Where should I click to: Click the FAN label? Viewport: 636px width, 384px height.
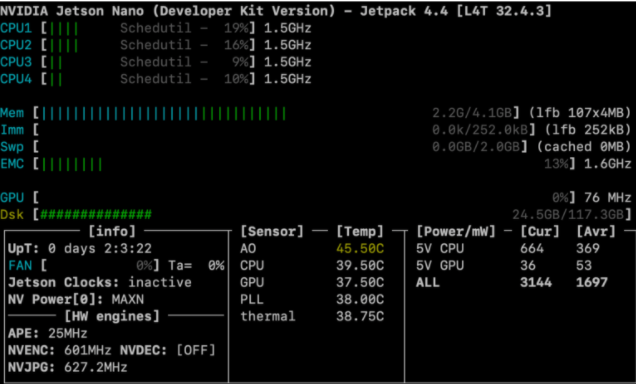pyautogui.click(x=20, y=266)
